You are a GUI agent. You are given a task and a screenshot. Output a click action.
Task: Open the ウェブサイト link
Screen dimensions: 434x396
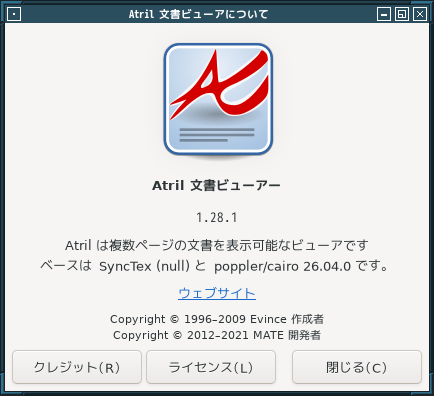click(217, 293)
